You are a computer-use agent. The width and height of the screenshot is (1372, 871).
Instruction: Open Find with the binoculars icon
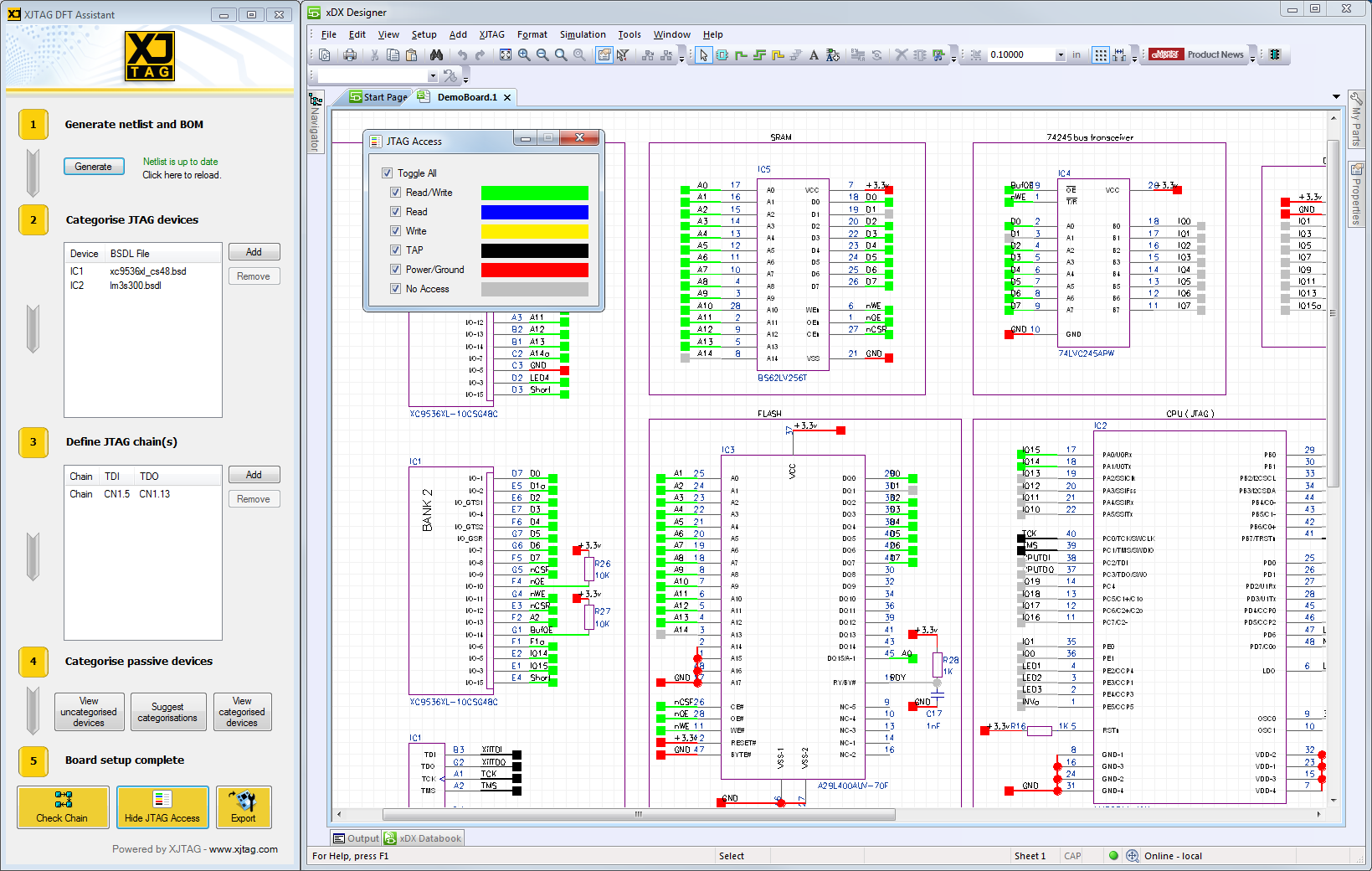pyautogui.click(x=436, y=55)
